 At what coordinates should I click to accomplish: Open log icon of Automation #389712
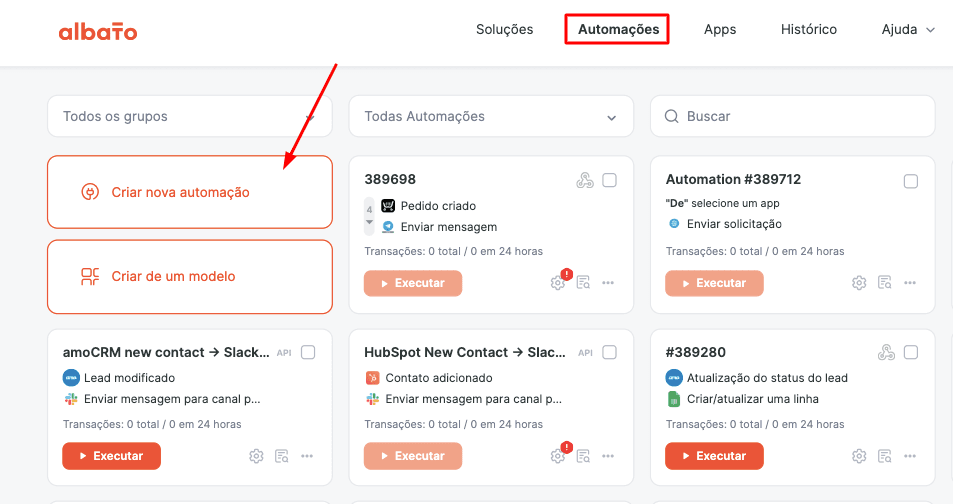click(x=885, y=283)
